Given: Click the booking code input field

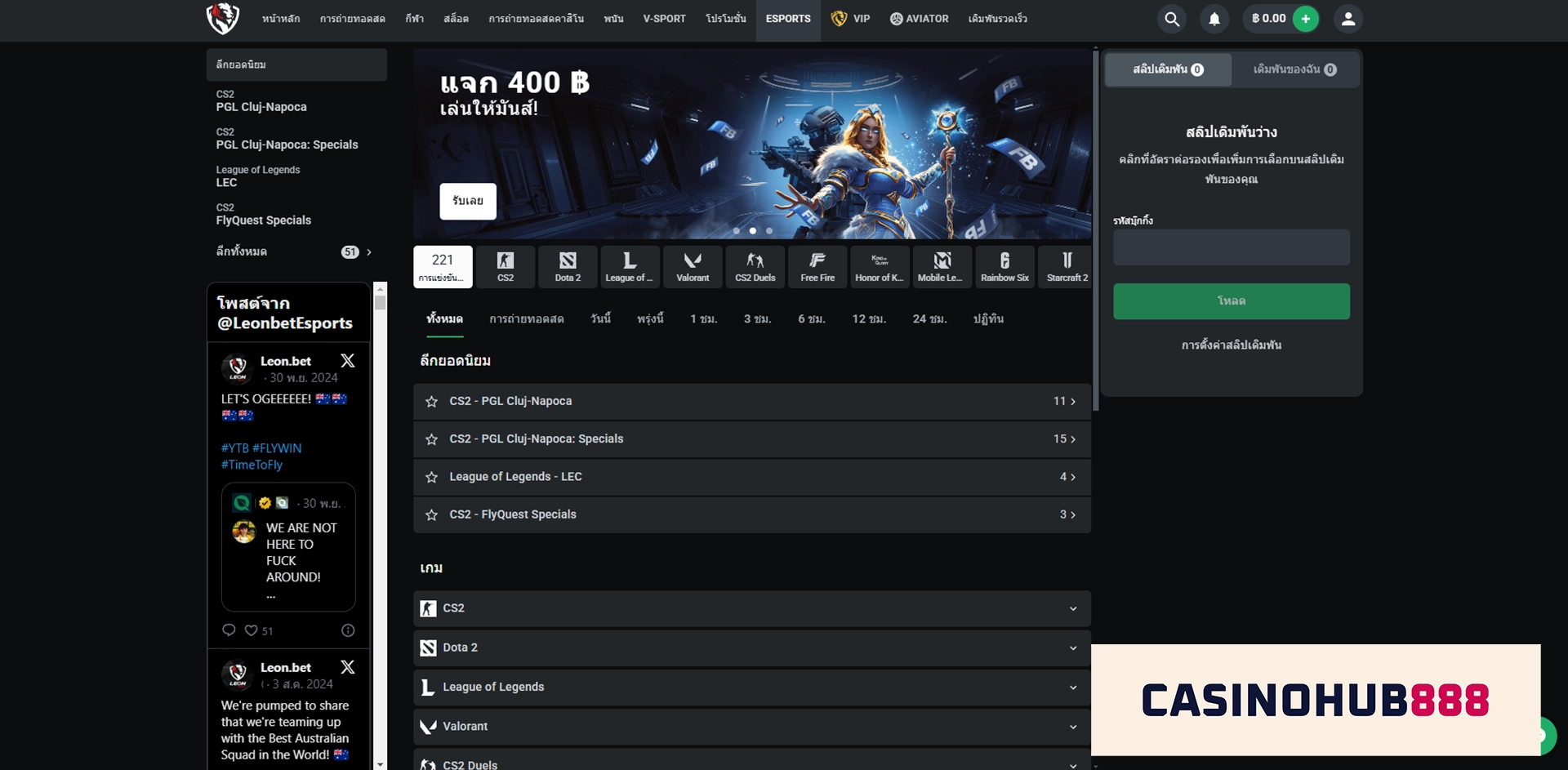Looking at the screenshot, I should [x=1231, y=247].
